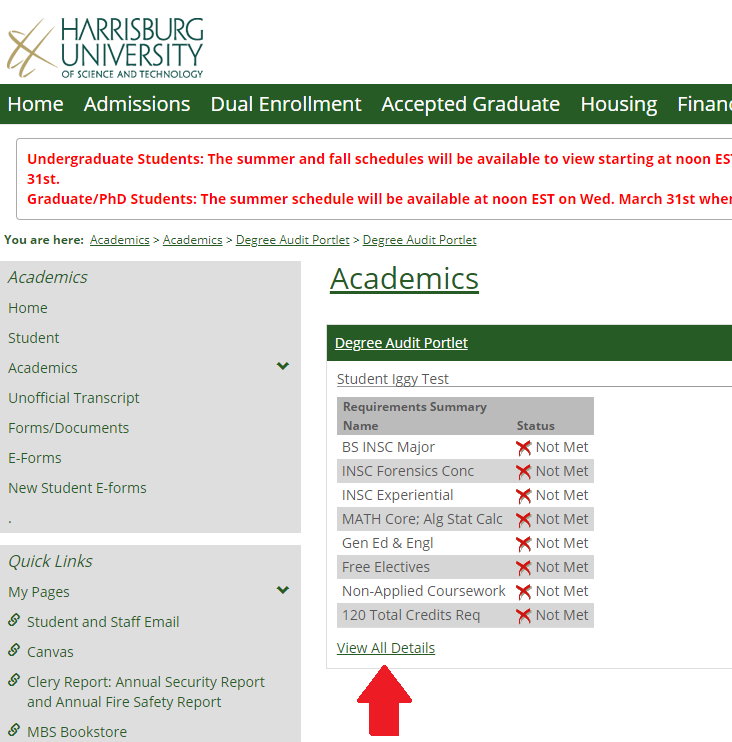This screenshot has width=732, height=742.
Task: Click Non-Applied Coursework requirement name
Action: [423, 591]
